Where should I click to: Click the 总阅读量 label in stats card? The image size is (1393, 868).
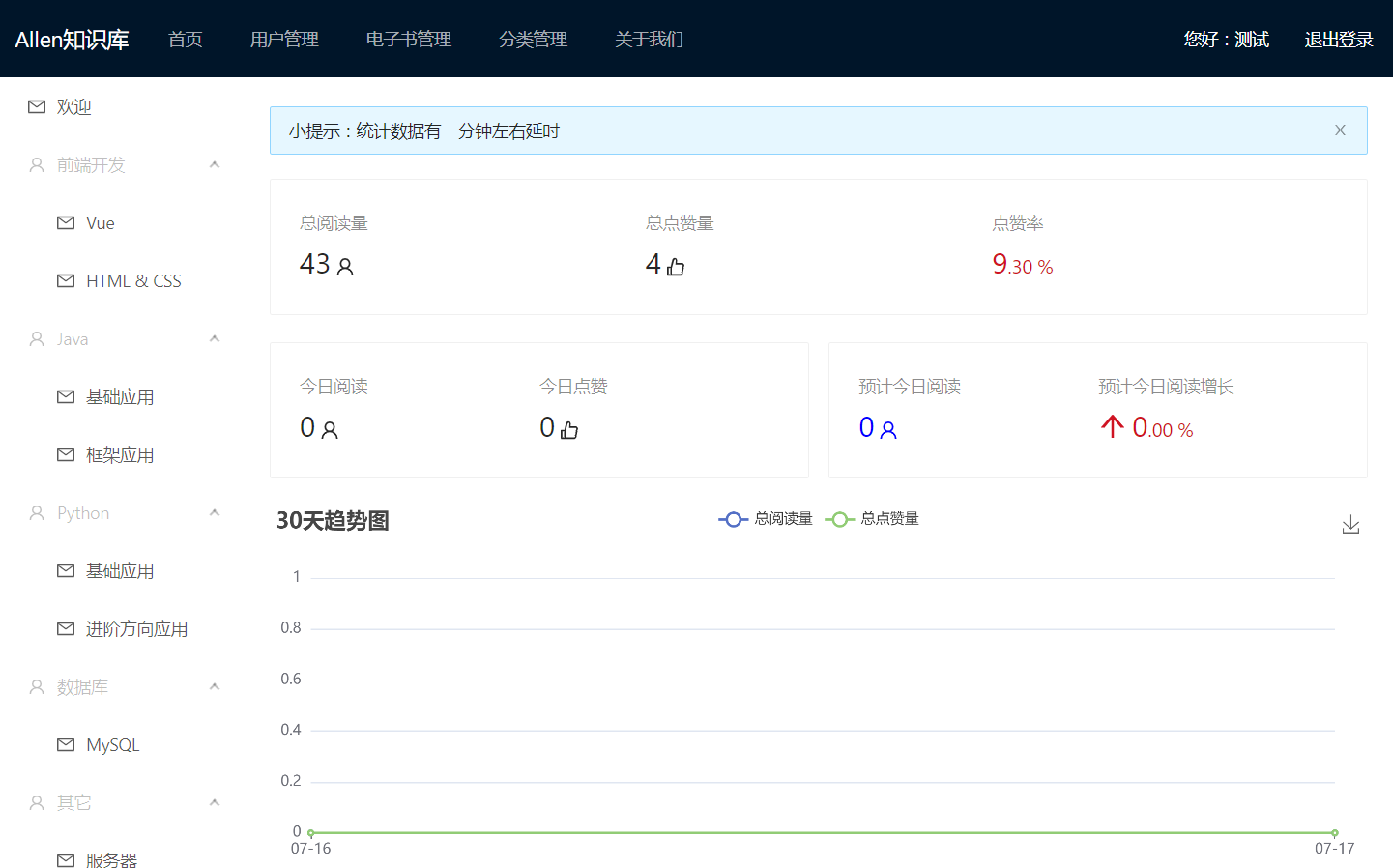[x=334, y=223]
